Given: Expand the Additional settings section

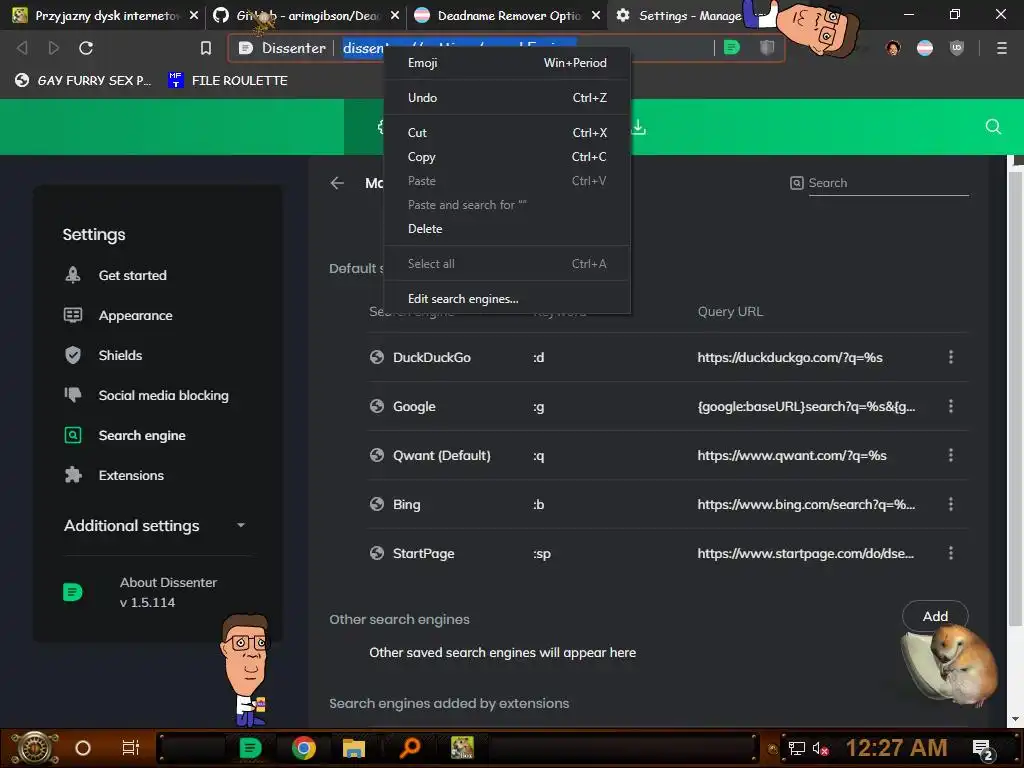Looking at the screenshot, I should click(157, 526).
